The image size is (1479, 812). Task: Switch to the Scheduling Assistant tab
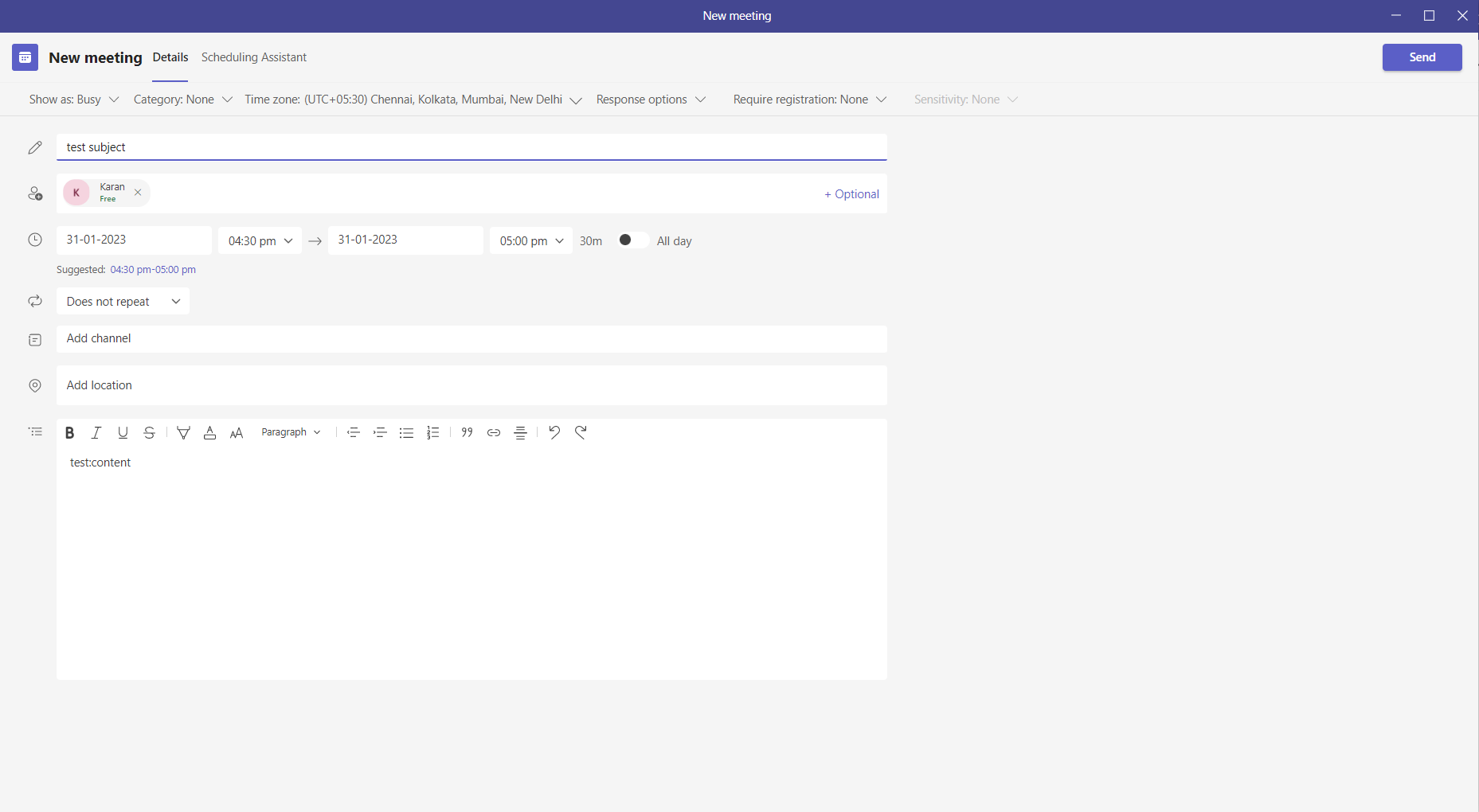pyautogui.click(x=254, y=57)
